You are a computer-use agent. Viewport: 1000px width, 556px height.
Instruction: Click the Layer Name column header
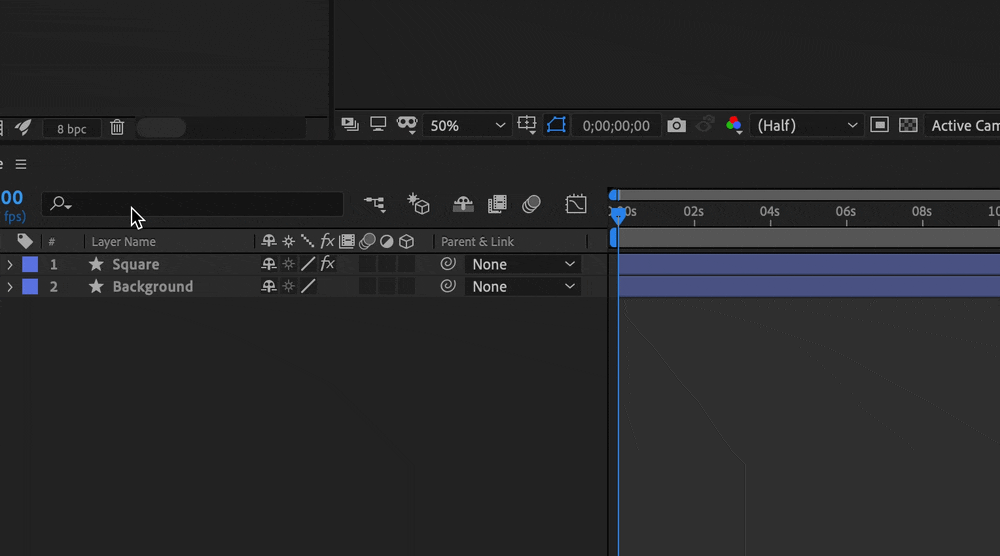pos(123,242)
